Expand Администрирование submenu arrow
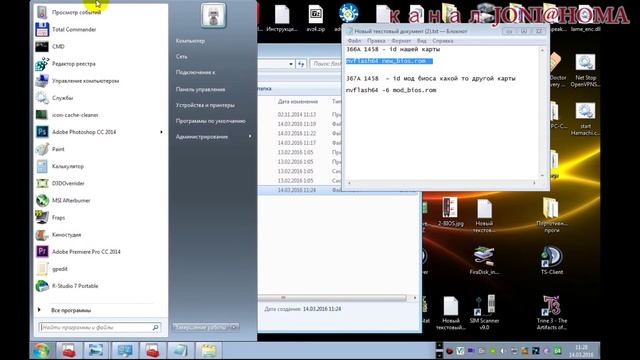Image resolution: width=640 pixels, height=360 pixels. point(250,136)
